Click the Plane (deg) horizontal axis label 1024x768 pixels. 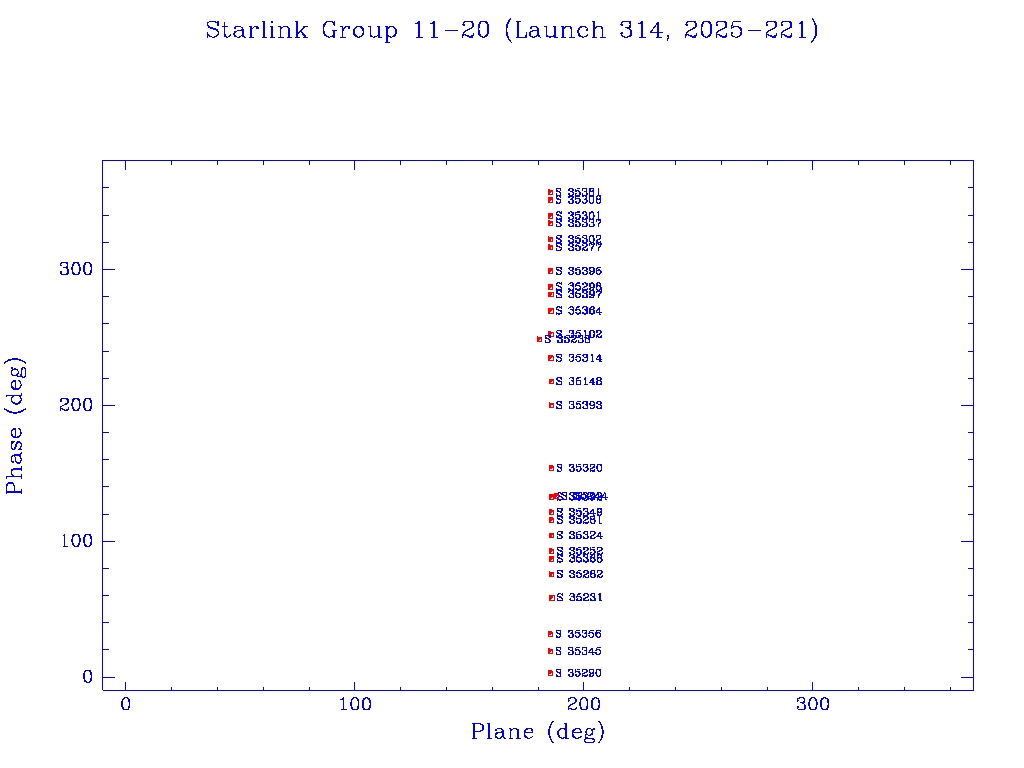pos(537,732)
